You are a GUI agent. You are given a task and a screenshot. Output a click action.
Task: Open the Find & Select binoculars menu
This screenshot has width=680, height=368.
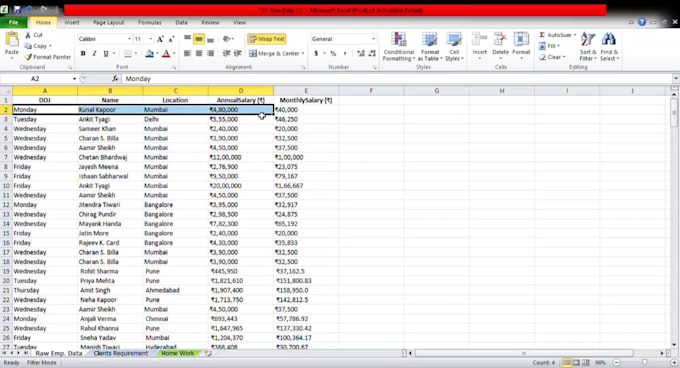tap(609, 46)
